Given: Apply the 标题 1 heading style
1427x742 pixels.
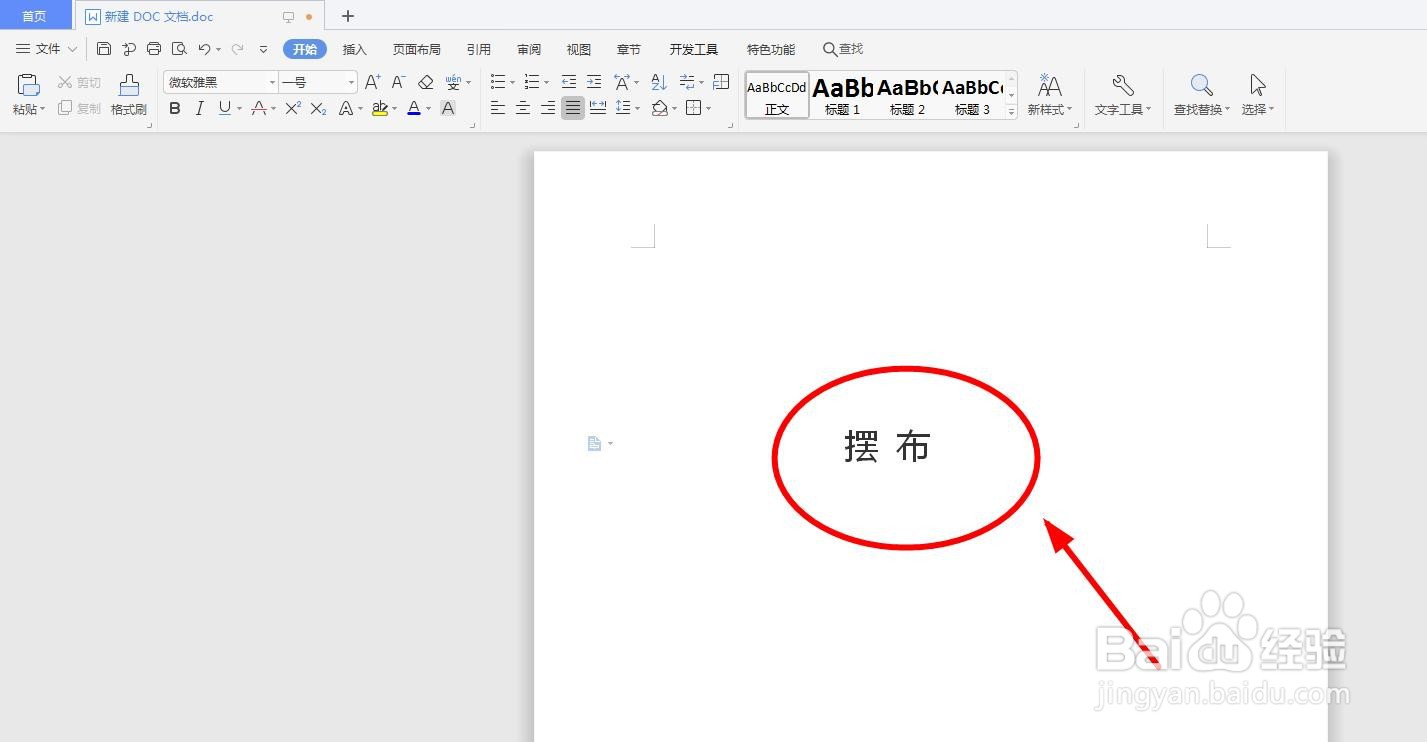Looking at the screenshot, I should [841, 95].
